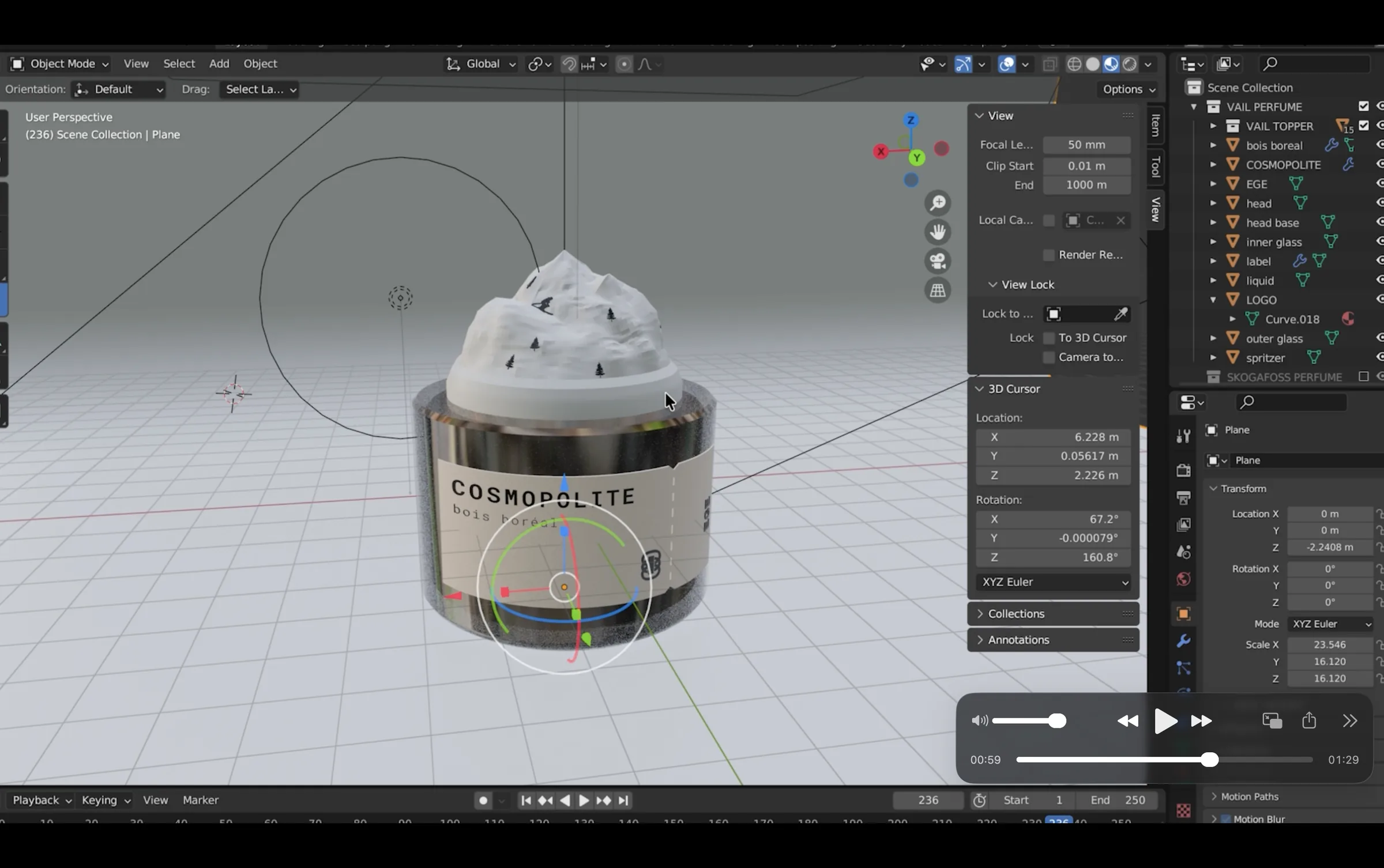Open Object properties tab icon

click(1183, 614)
